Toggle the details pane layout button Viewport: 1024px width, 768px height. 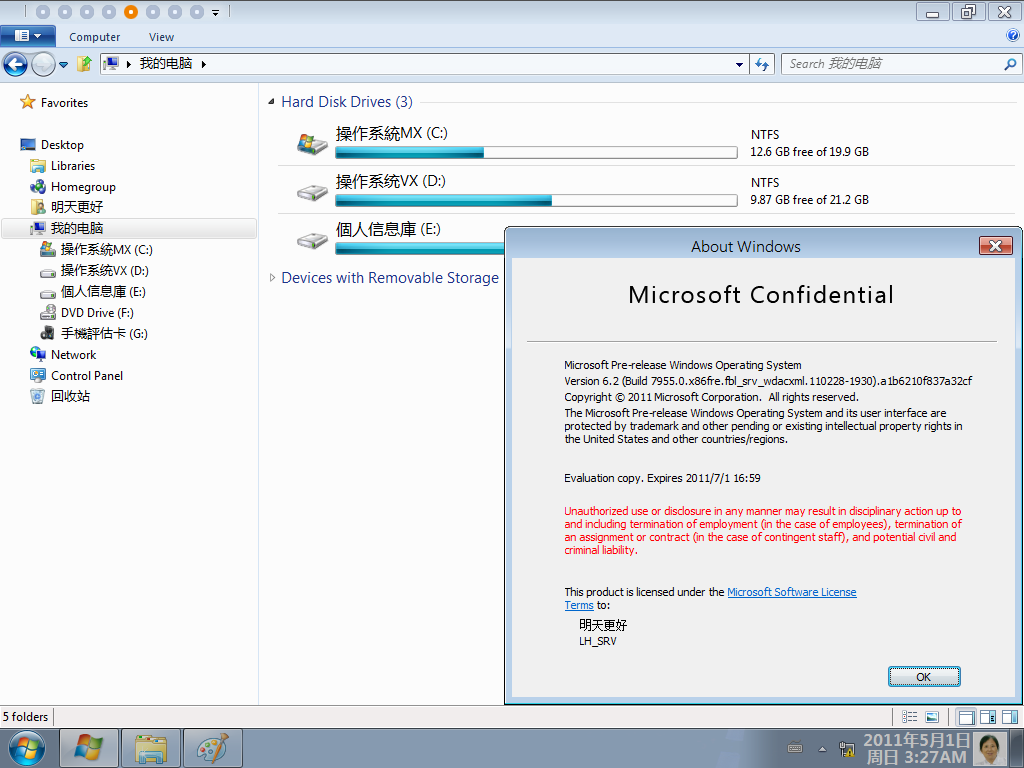988,717
